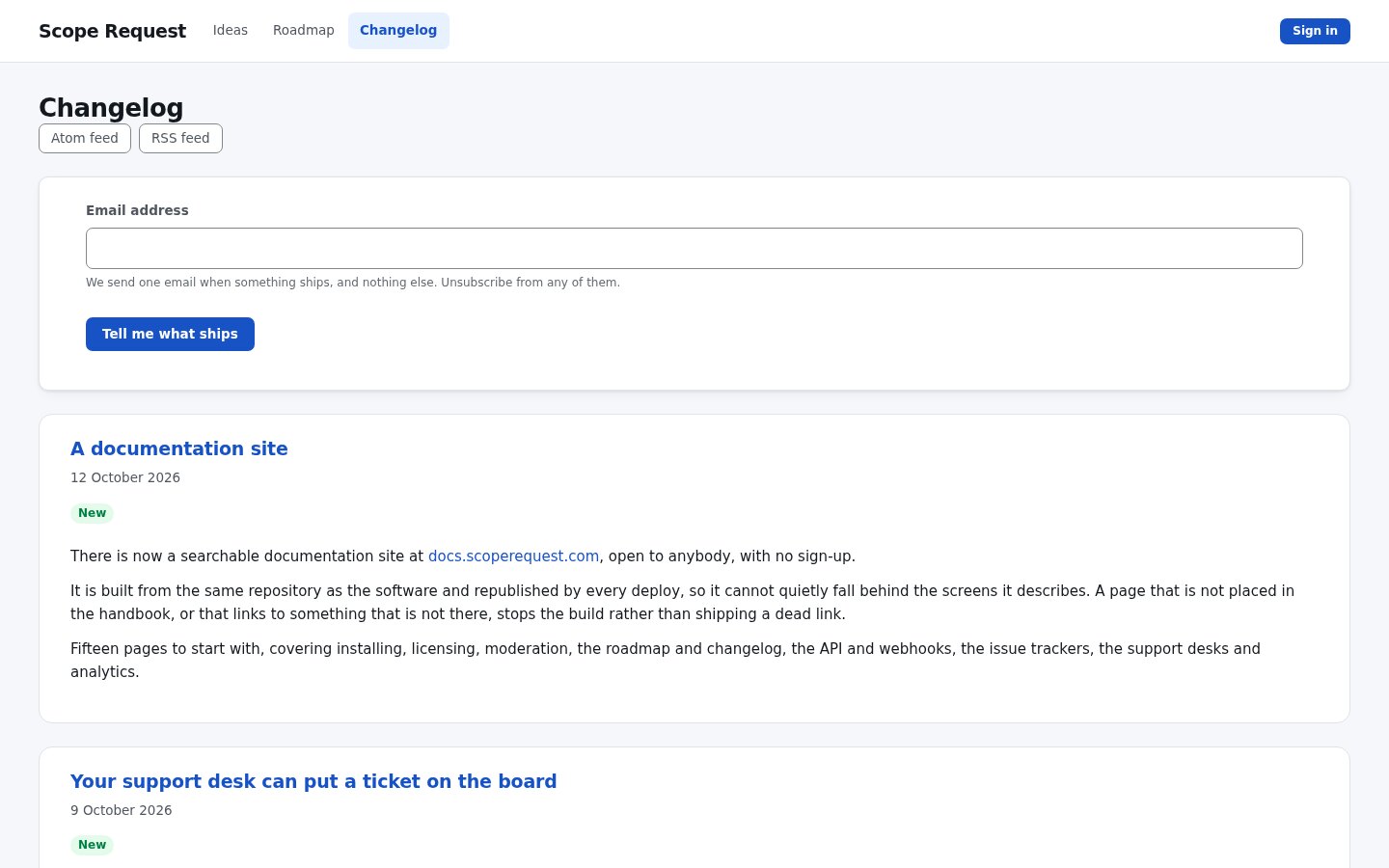The image size is (1389, 868).
Task: Open the RSS feed link
Action: pyautogui.click(x=180, y=138)
